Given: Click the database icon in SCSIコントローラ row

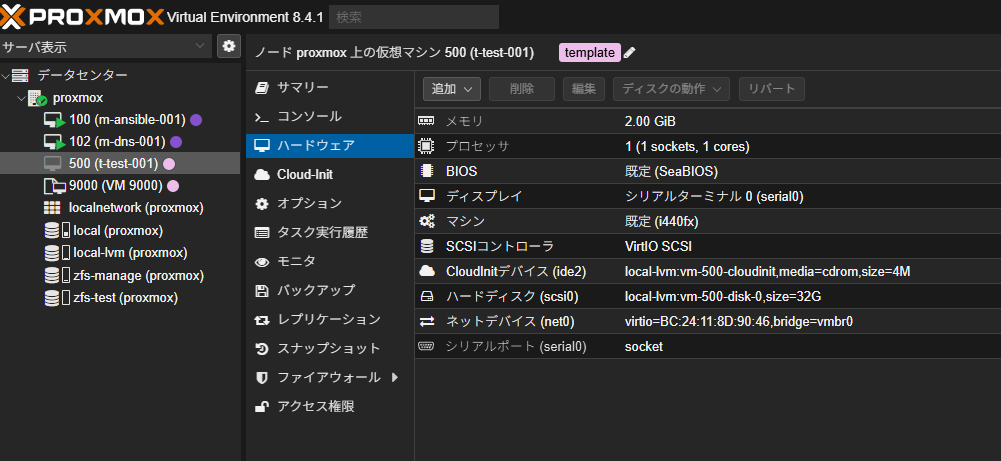Looking at the screenshot, I should point(426,246).
